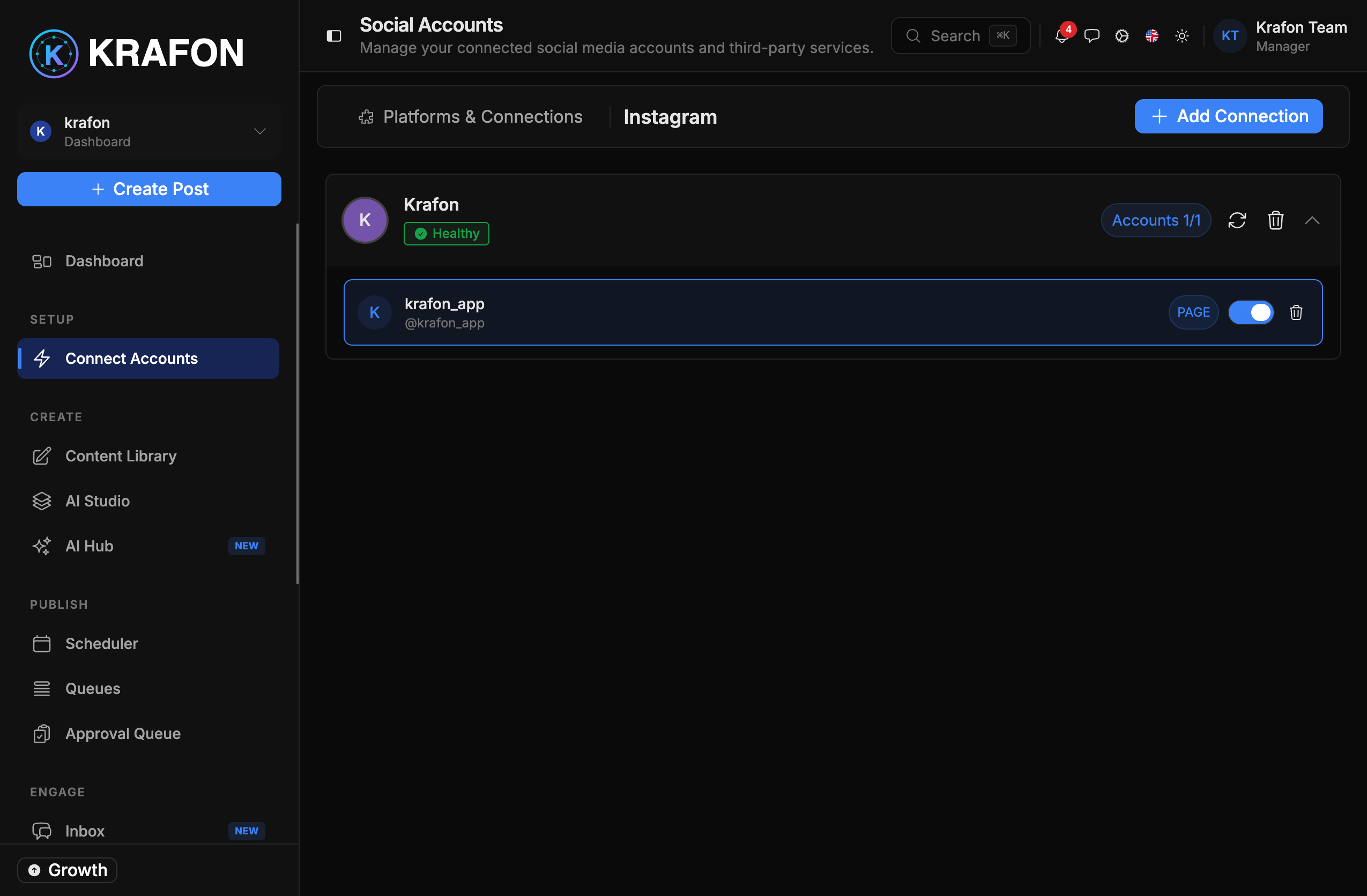Select Connect Accounts in sidebar
Viewport: 1367px width, 896px height.
coord(148,359)
